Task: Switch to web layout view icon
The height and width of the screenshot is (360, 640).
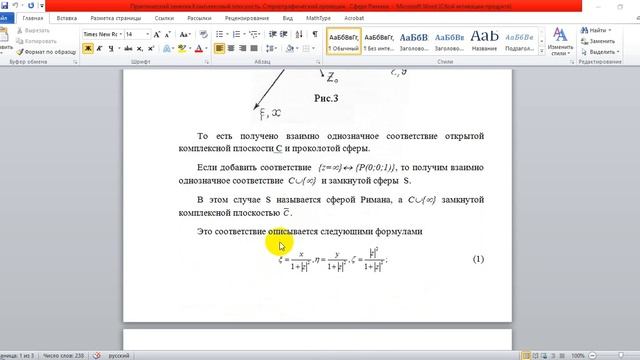Action: tap(544, 356)
